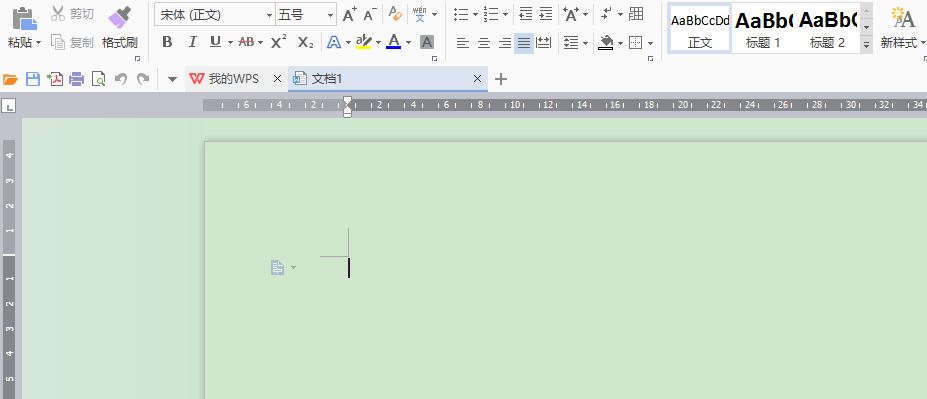Toggle strikethrough AB formatting
Screen dimensions: 927x399
(246, 42)
